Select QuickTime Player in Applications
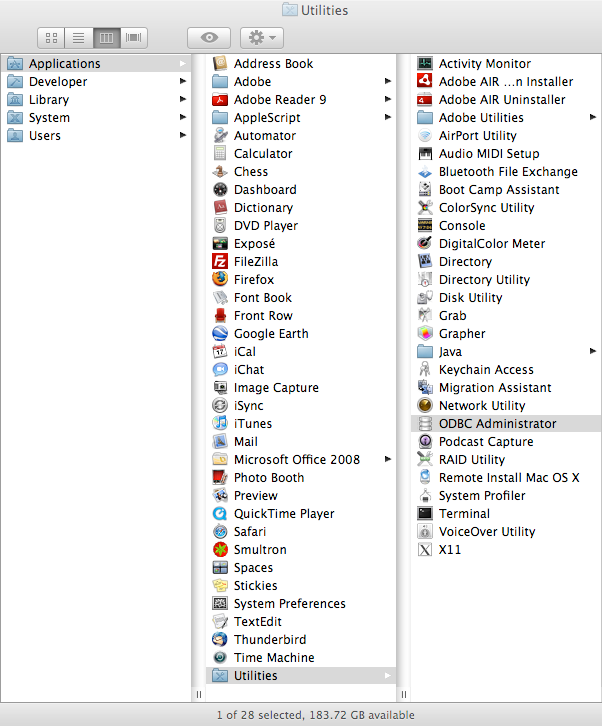The height and width of the screenshot is (726, 602). point(301,513)
